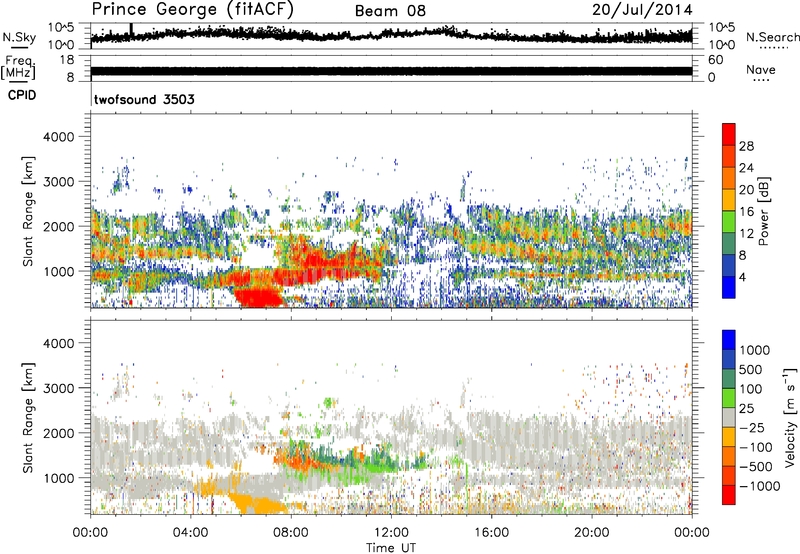Click the 'Nave' legend label
The image size is (800, 554).
761,69
